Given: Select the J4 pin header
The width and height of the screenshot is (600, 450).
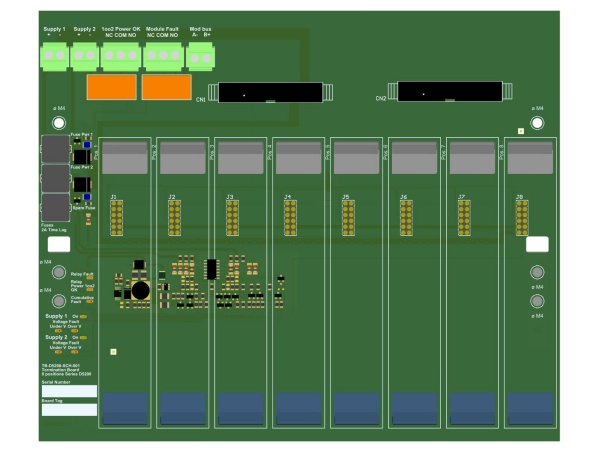Looking at the screenshot, I should point(290,217).
